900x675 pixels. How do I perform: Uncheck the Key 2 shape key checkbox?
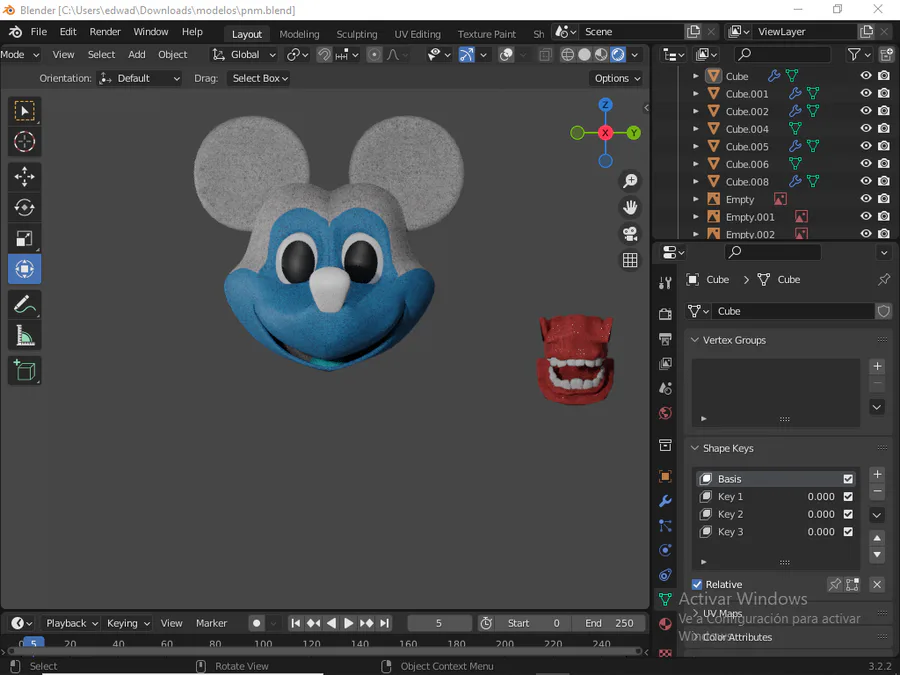coord(848,514)
